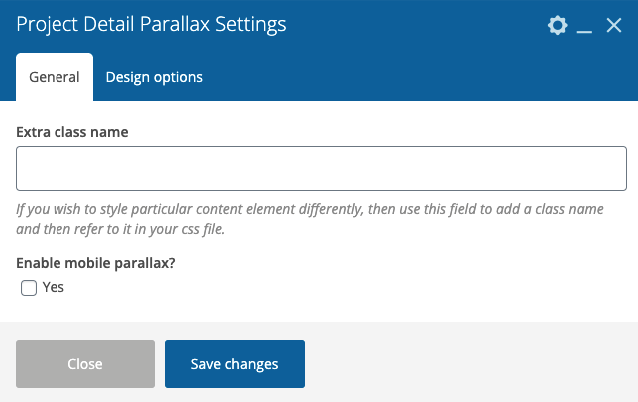Click the Yes label beside the checkbox
This screenshot has width=638, height=402.
(53, 287)
